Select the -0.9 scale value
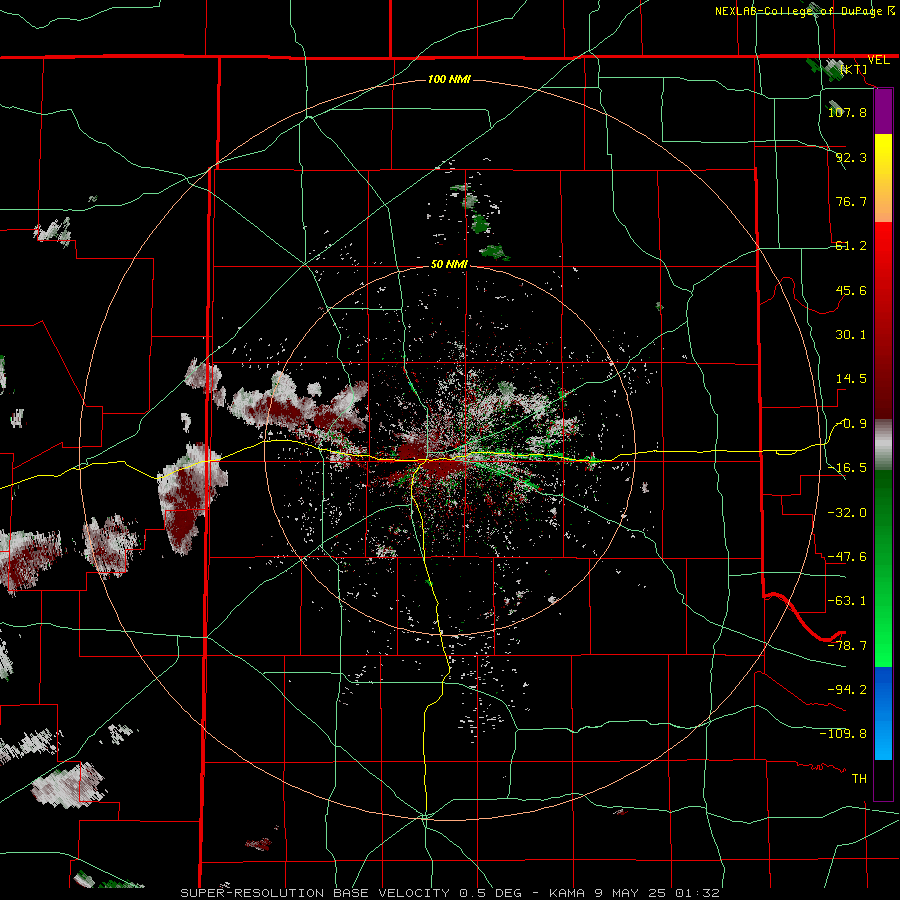Image resolution: width=900 pixels, height=900 pixels. pos(852,424)
